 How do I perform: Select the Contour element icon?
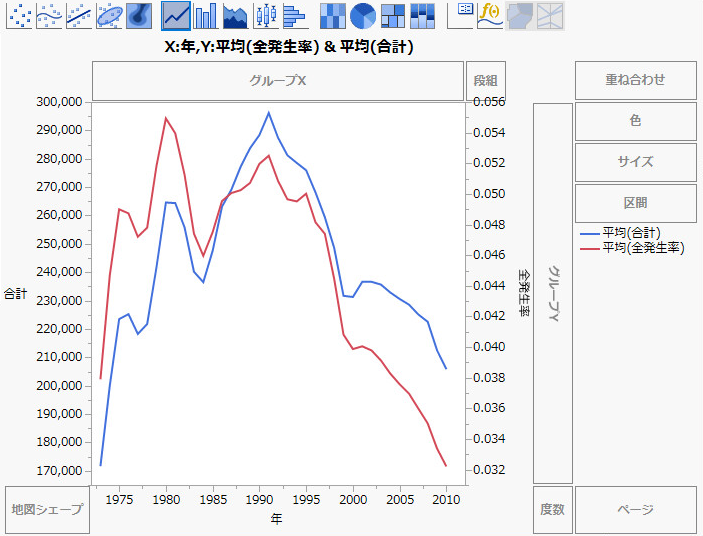coord(139,15)
